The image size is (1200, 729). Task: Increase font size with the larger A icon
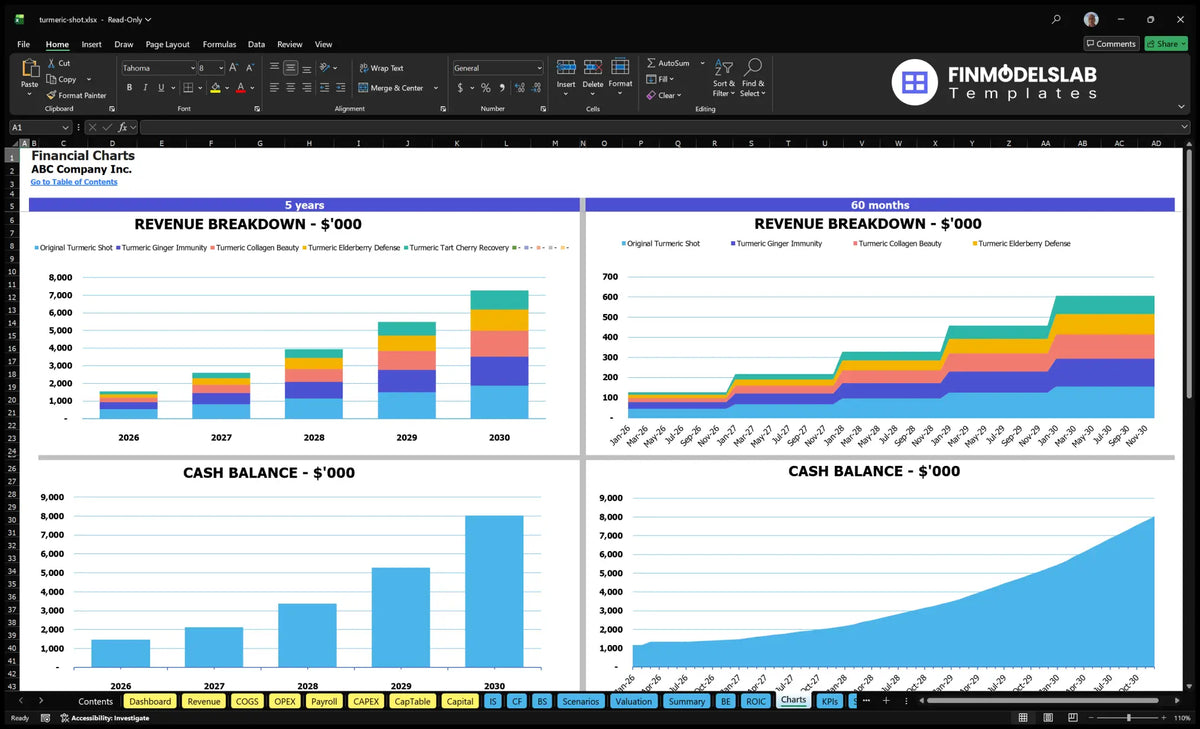[234, 68]
